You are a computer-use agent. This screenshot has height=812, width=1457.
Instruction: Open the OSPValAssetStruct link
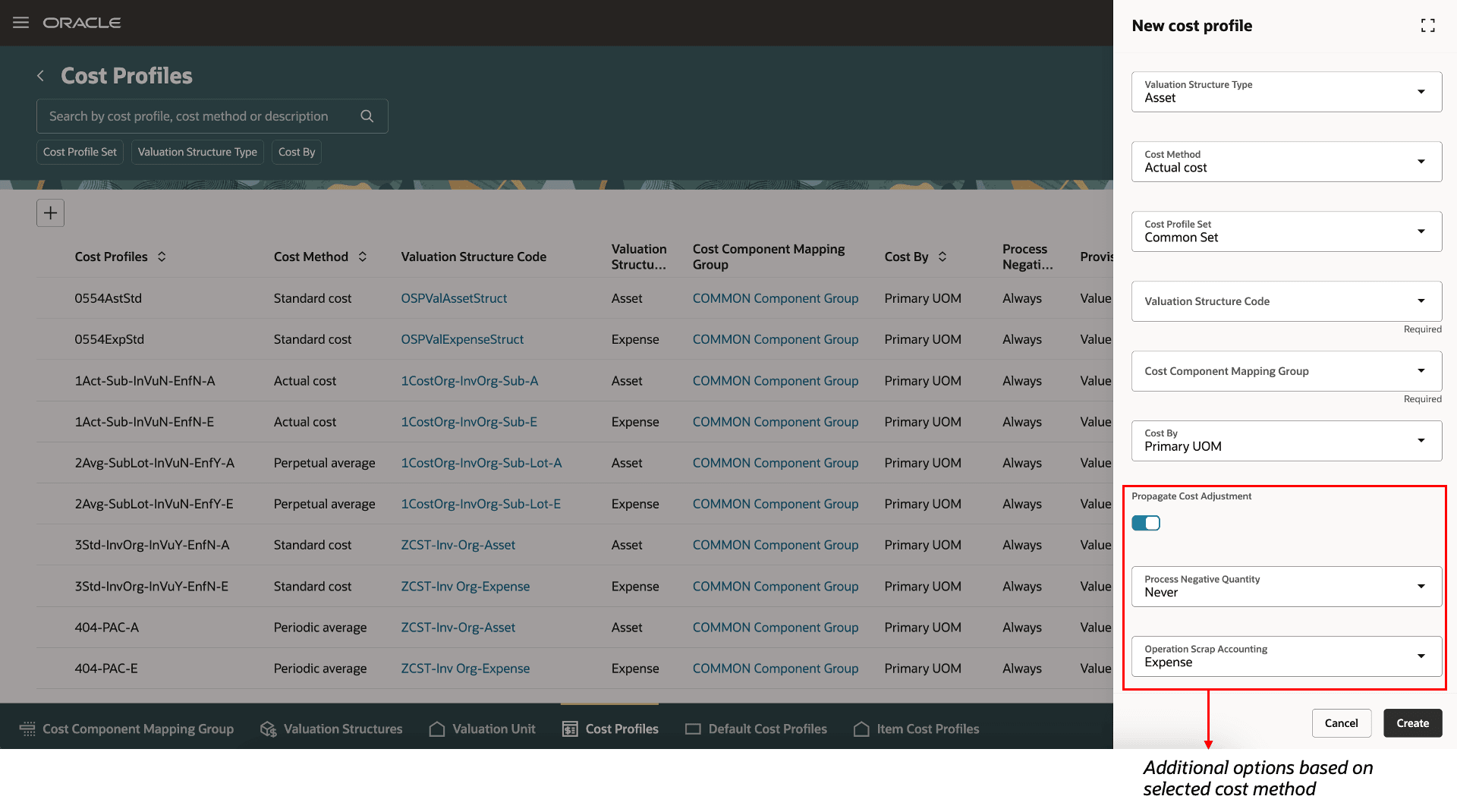454,298
